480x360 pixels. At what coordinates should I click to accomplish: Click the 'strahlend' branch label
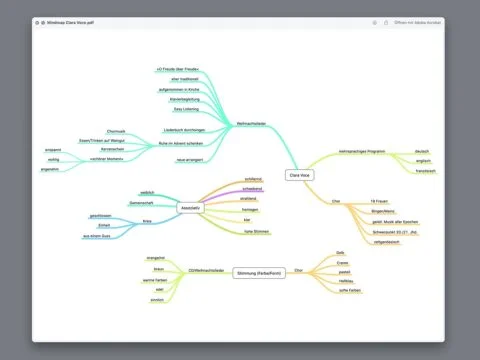248,198
